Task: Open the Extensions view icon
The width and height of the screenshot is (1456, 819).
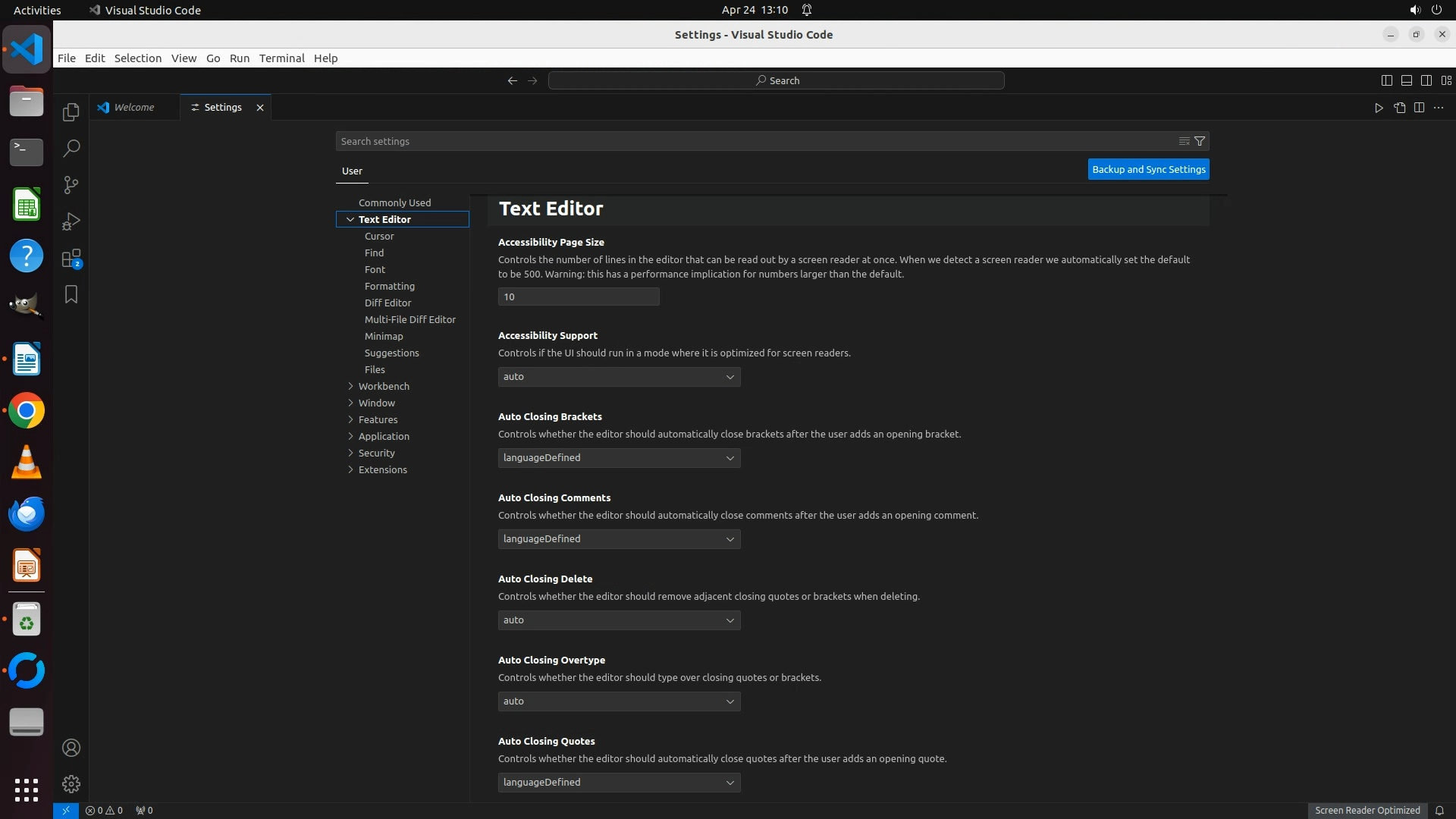Action: point(71,259)
